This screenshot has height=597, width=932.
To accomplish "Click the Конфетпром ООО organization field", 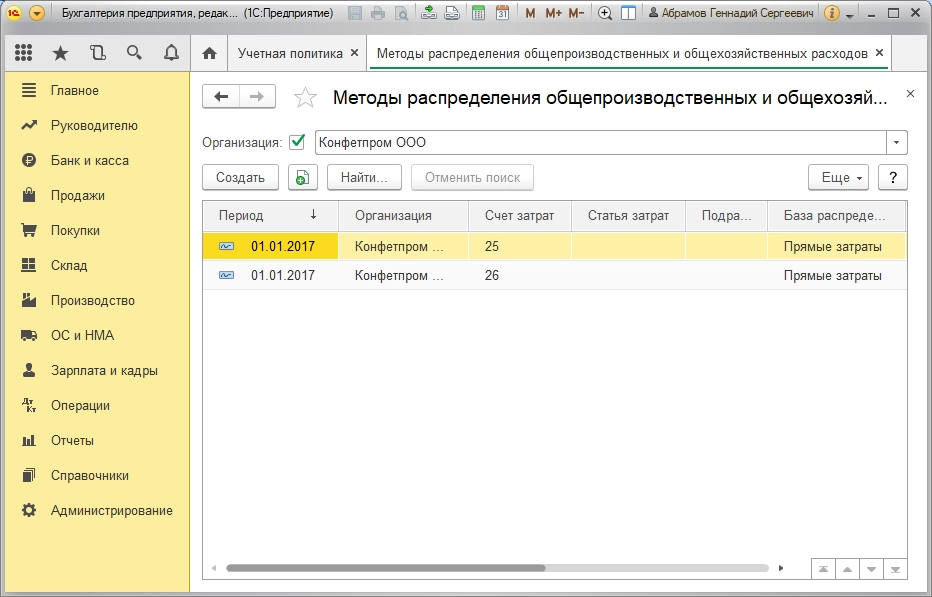I will pos(600,143).
